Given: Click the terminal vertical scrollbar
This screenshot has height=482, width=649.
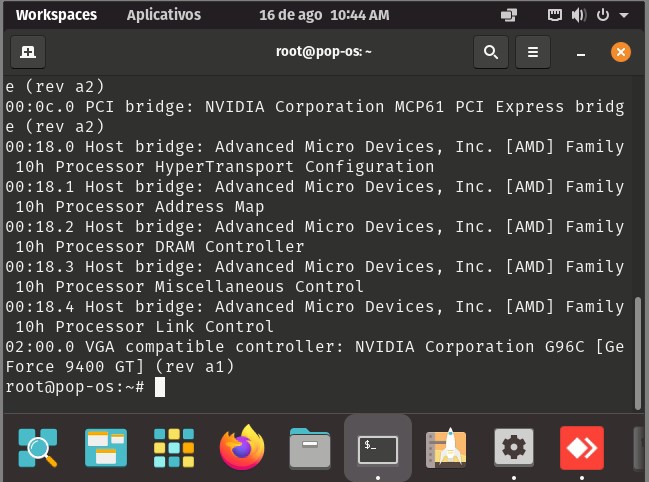Looking at the screenshot, I should (x=638, y=353).
